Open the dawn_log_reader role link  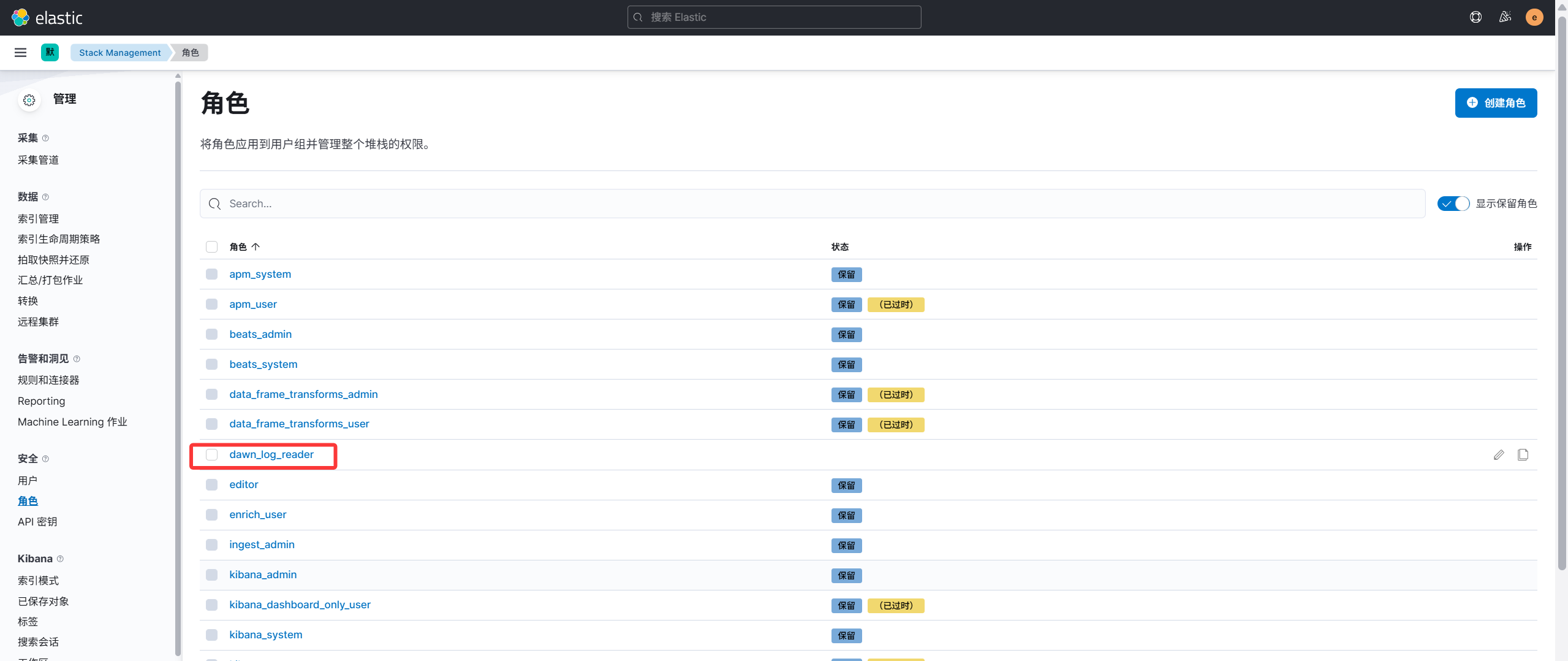271,455
